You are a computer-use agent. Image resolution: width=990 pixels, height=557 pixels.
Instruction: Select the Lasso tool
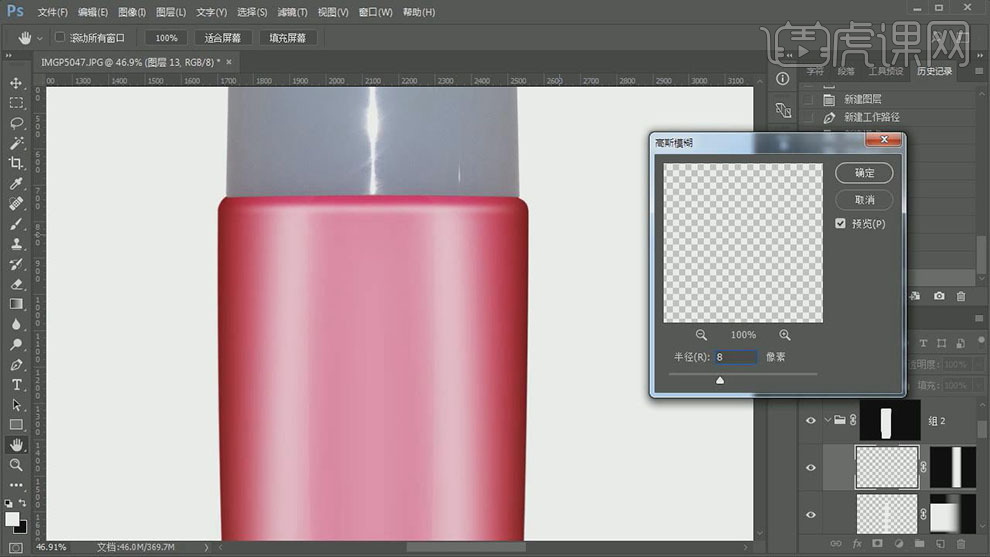click(16, 123)
